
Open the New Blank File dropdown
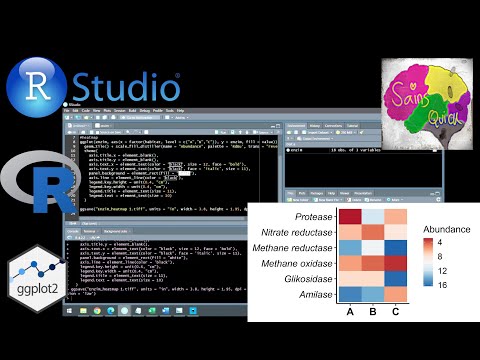click(328, 200)
